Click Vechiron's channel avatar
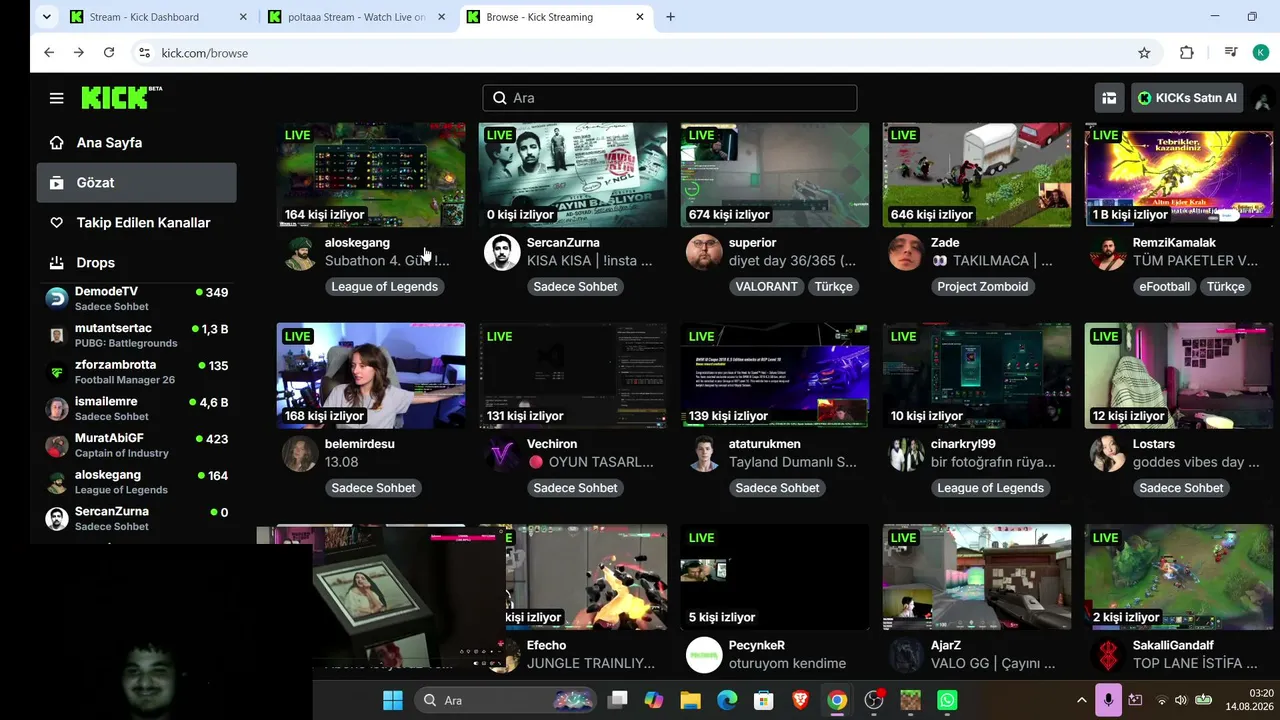This screenshot has width=1280, height=720. [502, 454]
